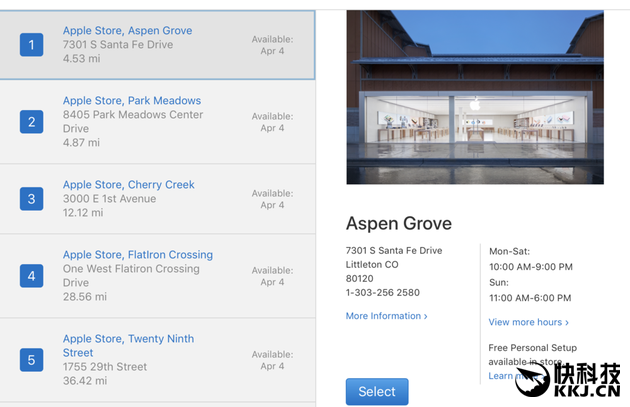Click the number 4 store badge

click(31, 276)
